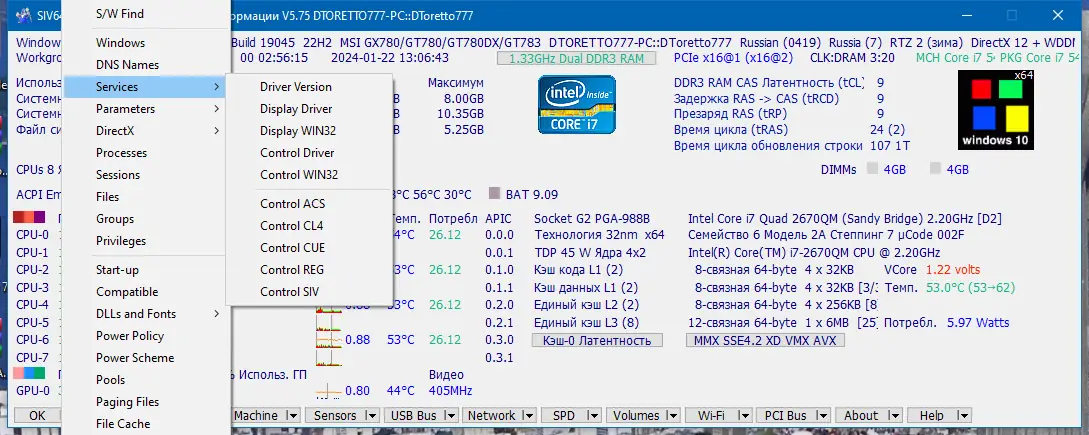The height and width of the screenshot is (435, 1089).
Task: Click the 5.97 Watts power value
Action: coord(979,322)
